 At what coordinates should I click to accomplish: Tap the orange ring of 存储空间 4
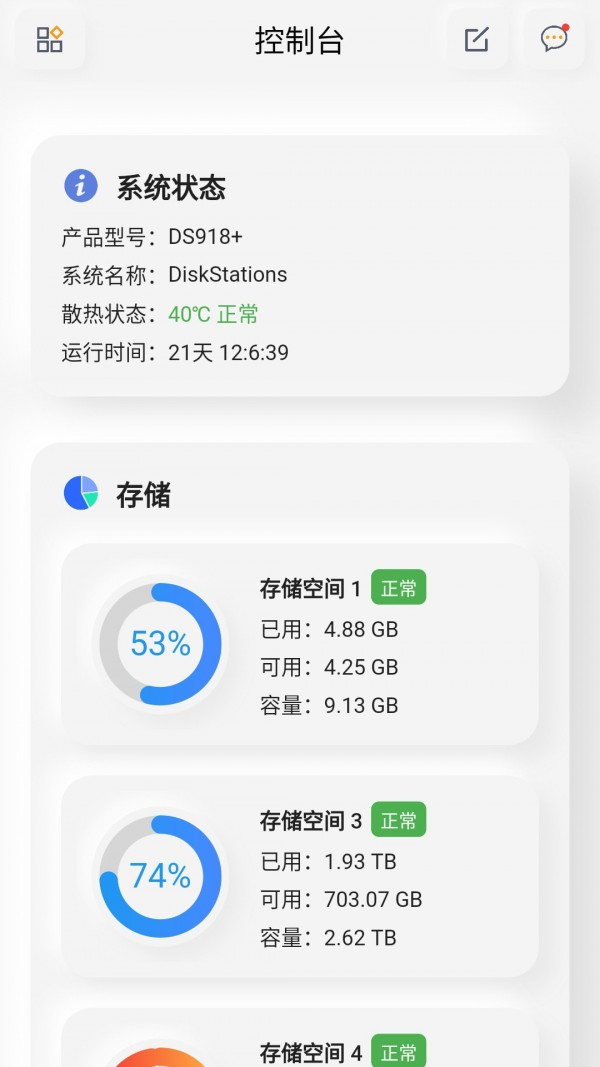pos(160,1060)
